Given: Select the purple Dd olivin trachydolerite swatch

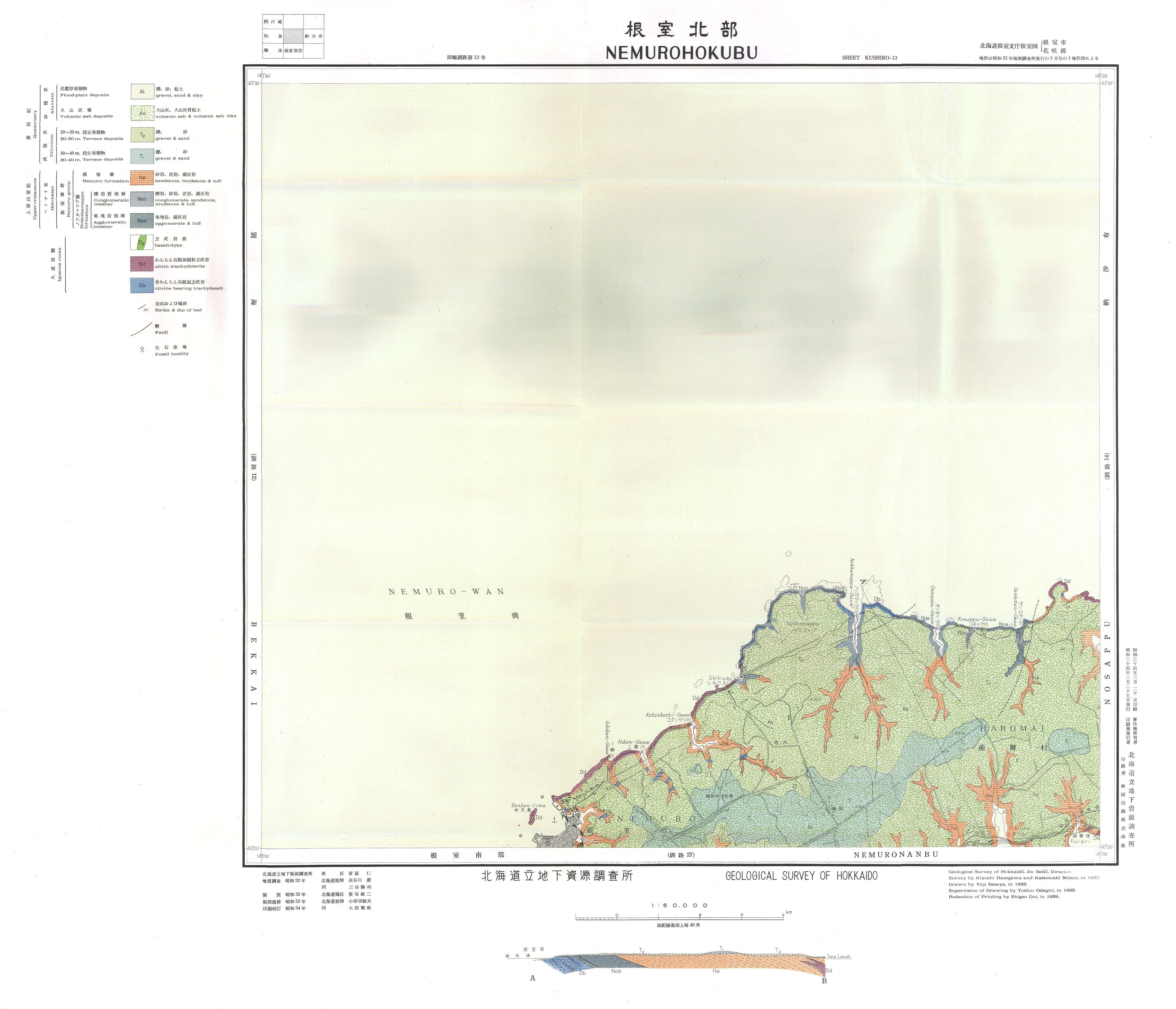Looking at the screenshot, I should pyautogui.click(x=142, y=263).
